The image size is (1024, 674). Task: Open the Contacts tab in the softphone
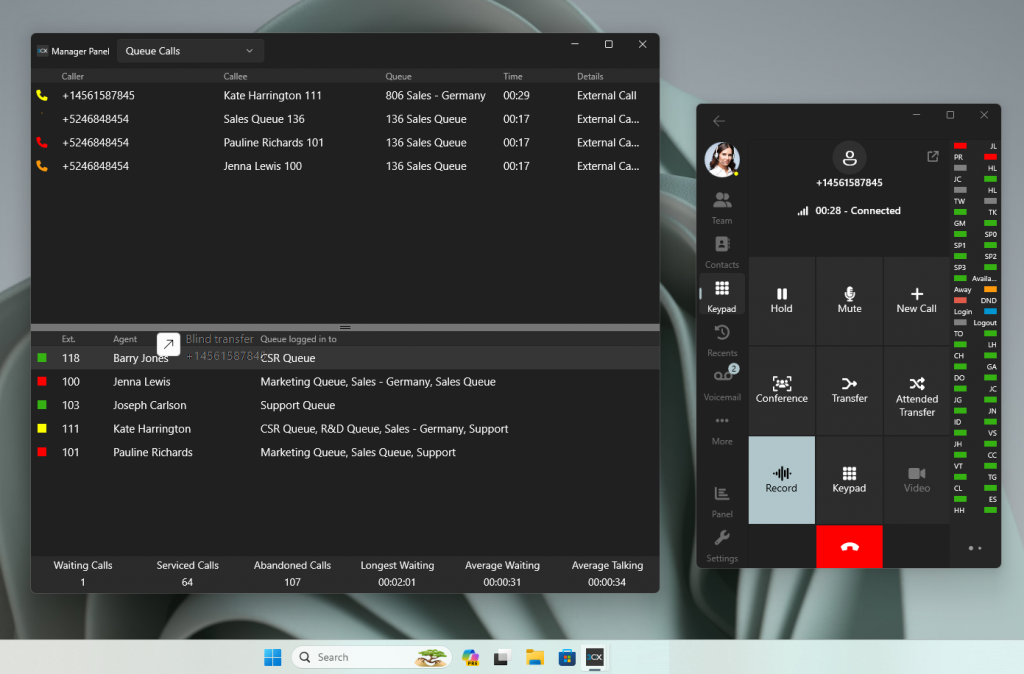click(x=722, y=252)
